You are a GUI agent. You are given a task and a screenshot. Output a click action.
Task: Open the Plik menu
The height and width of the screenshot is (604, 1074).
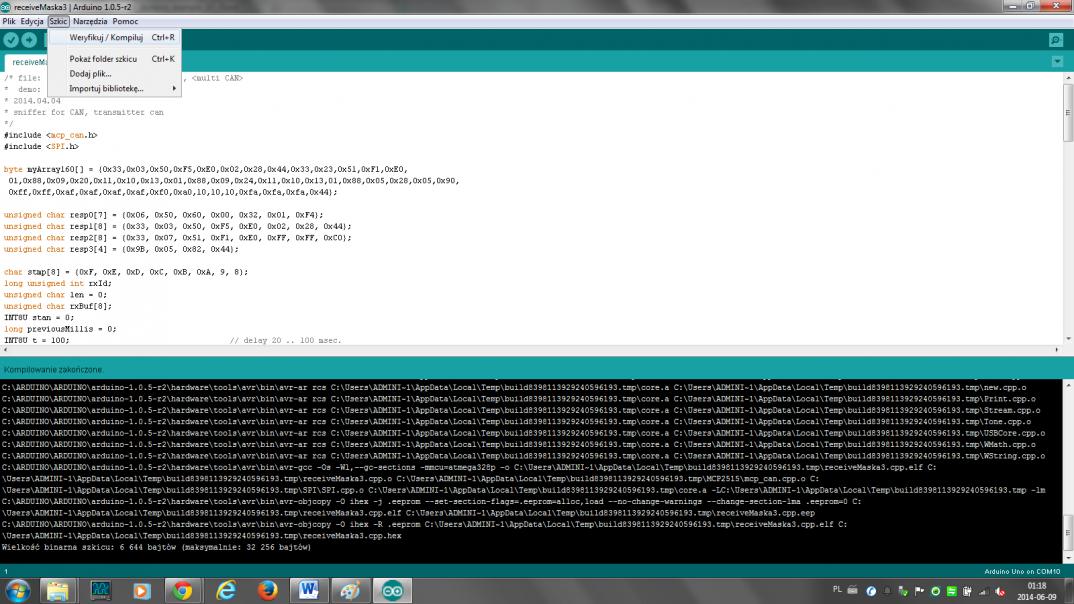tap(9, 21)
